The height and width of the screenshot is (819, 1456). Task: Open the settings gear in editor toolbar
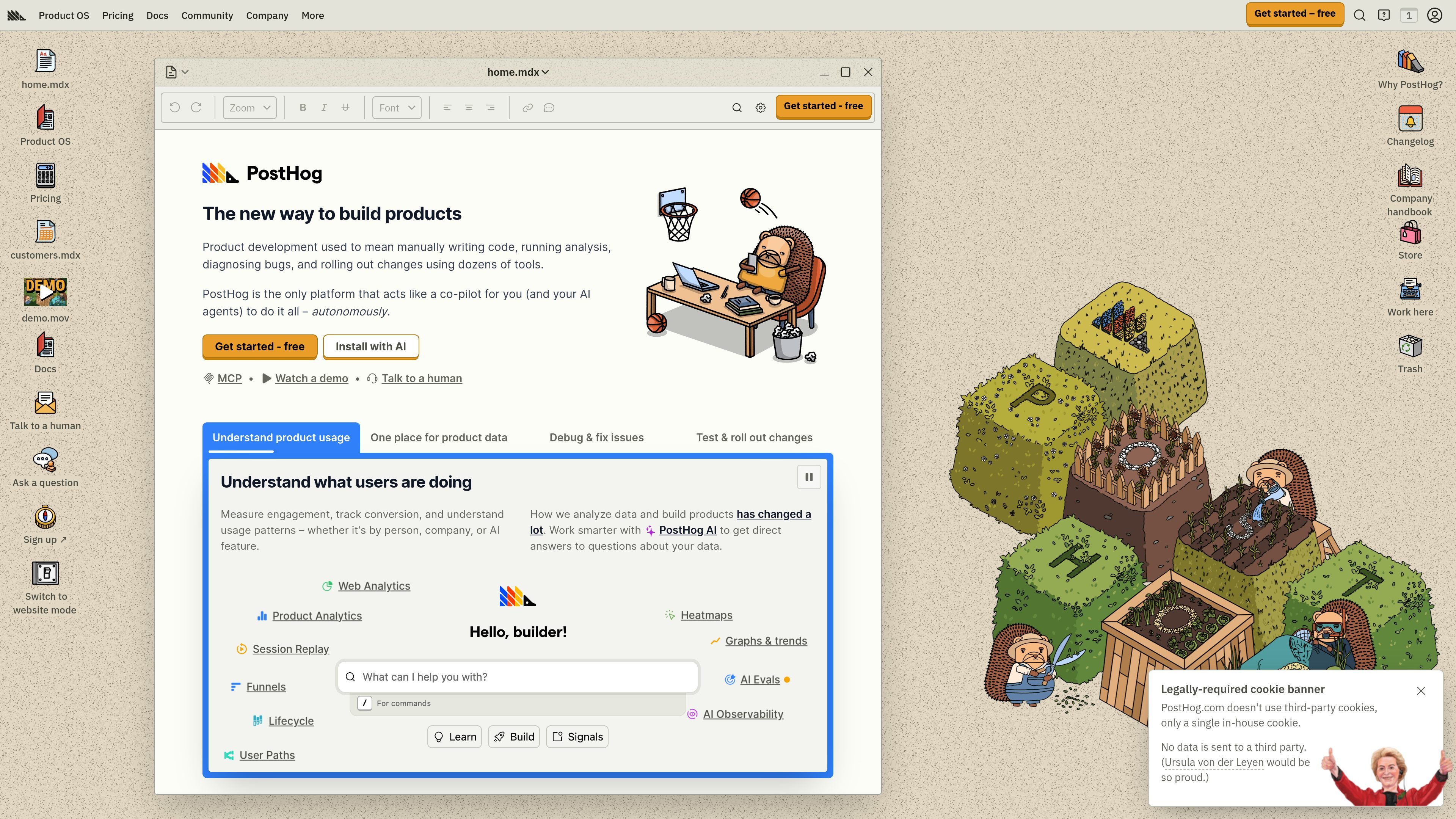pos(760,107)
